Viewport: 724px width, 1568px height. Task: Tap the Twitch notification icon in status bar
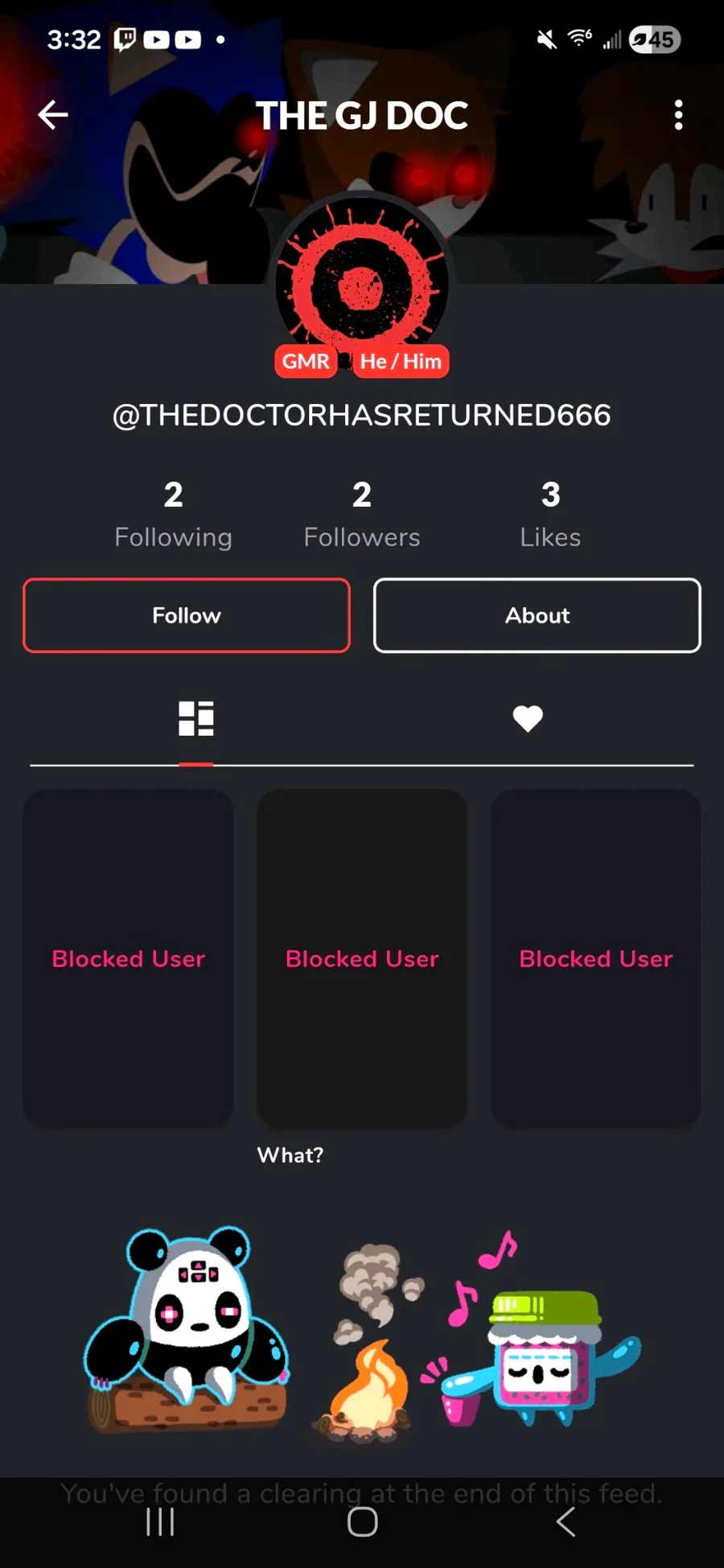(x=125, y=39)
